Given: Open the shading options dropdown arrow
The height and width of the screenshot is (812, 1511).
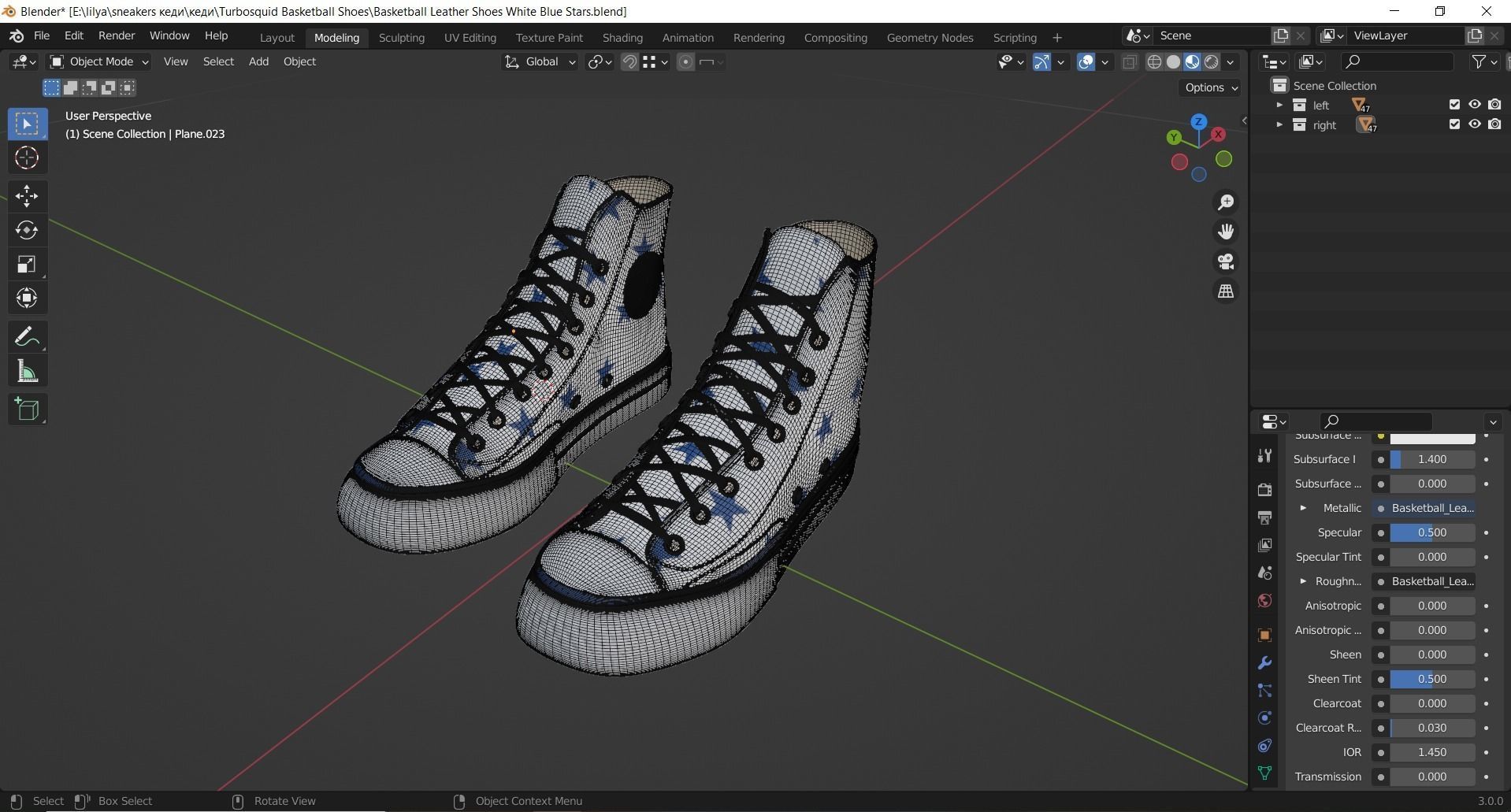Looking at the screenshot, I should point(1231,62).
